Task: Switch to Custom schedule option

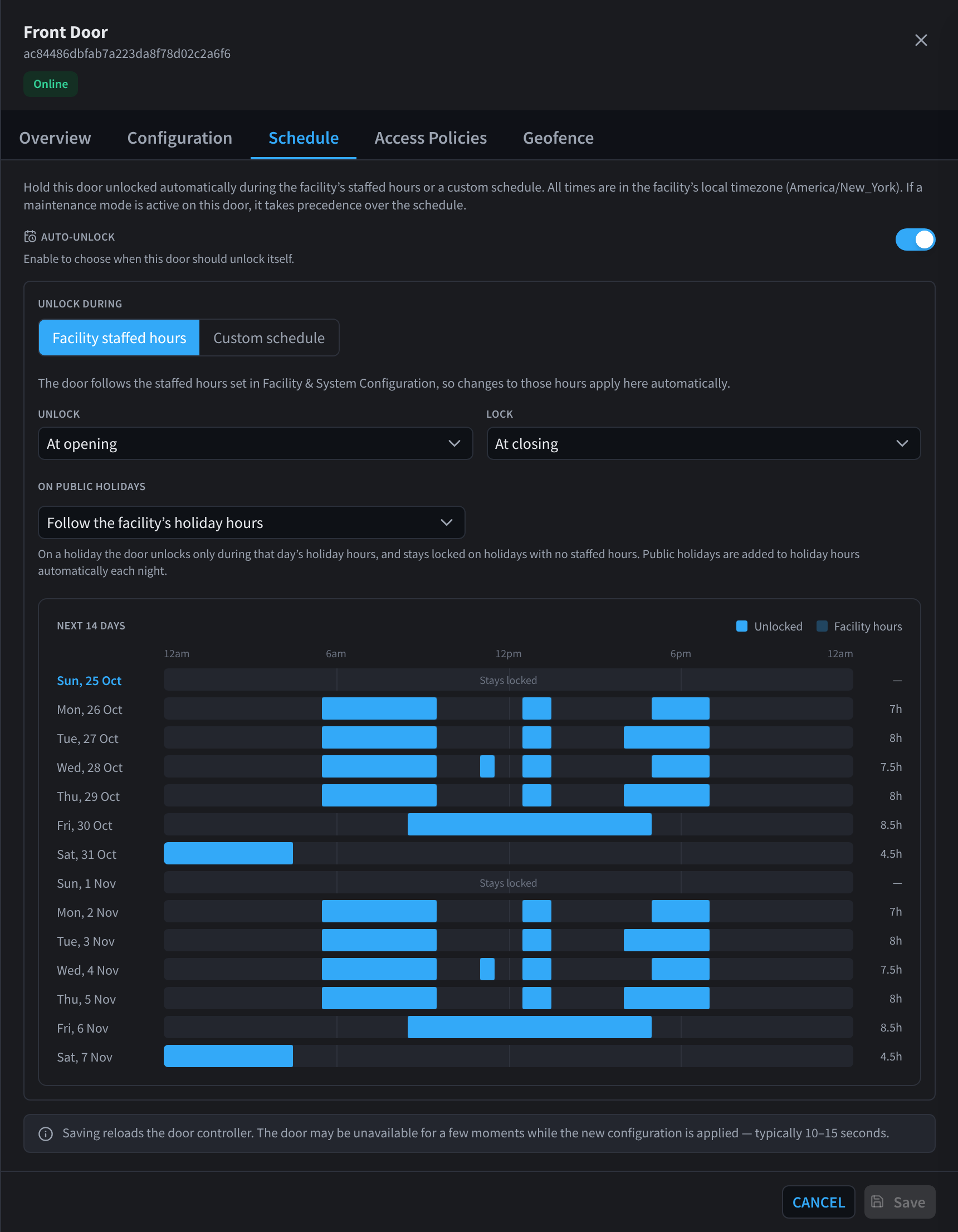Action: tap(268, 338)
